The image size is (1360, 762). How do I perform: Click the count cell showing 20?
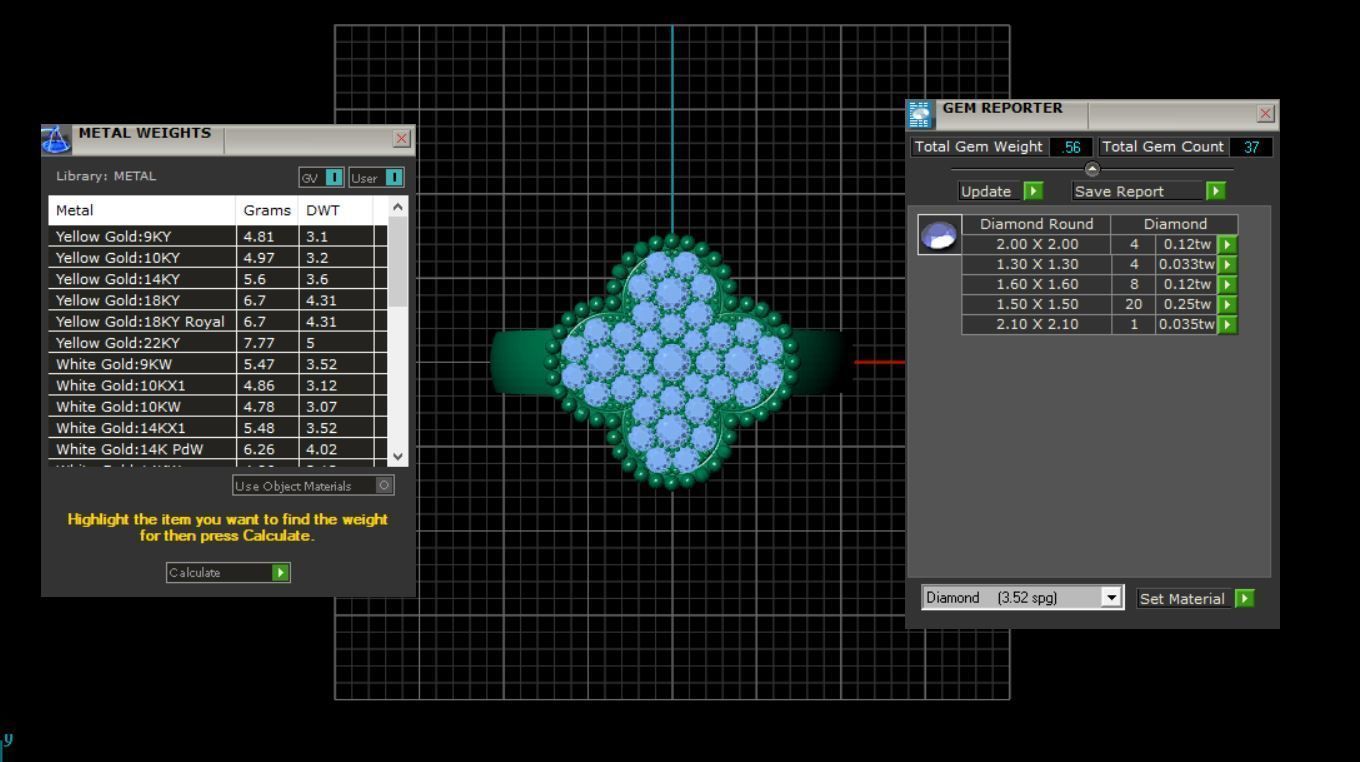point(1133,304)
